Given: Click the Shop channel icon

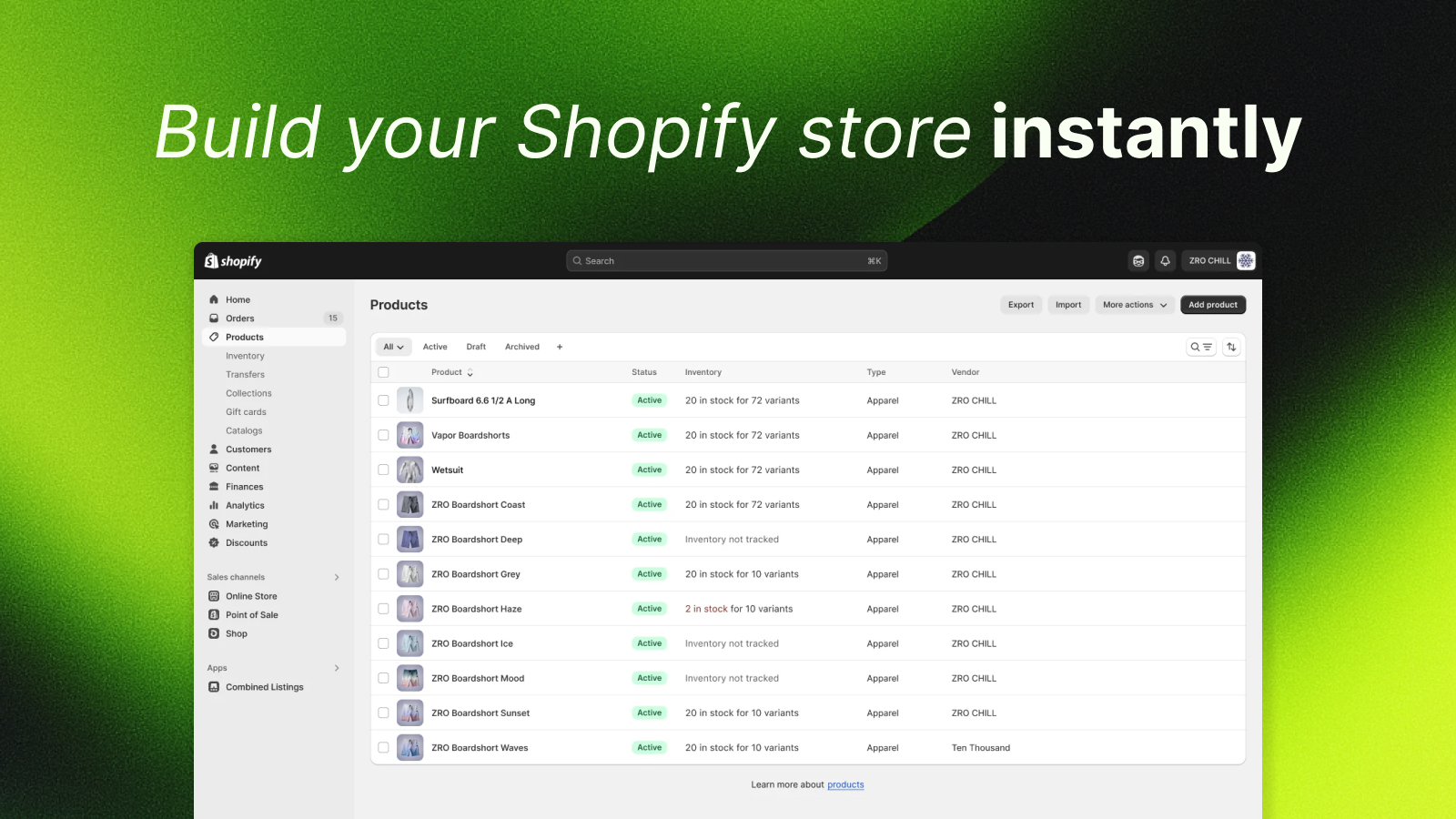Looking at the screenshot, I should 214,633.
